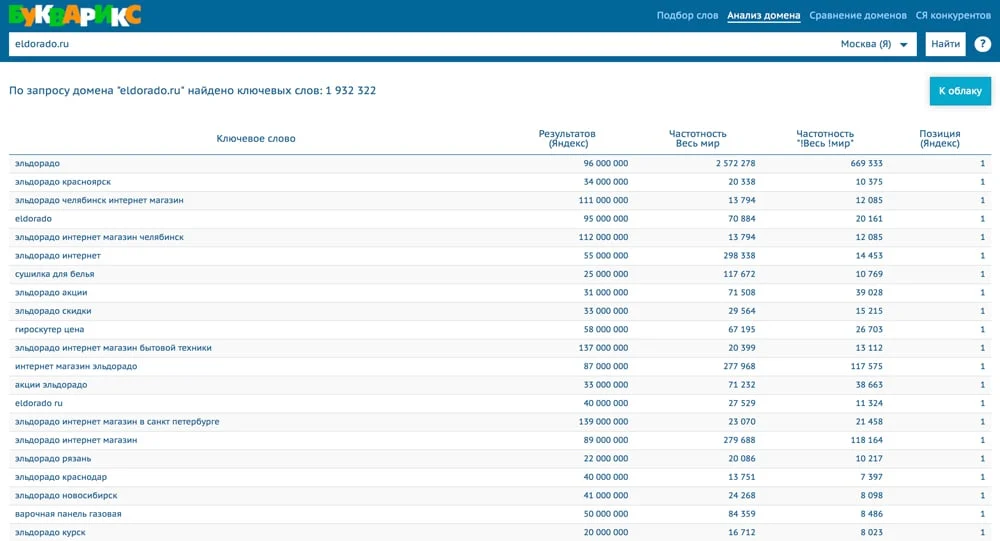Select keyword эльдорадо интернет магазин челябинск
Screen dimensions: 1000x541
coord(99,237)
